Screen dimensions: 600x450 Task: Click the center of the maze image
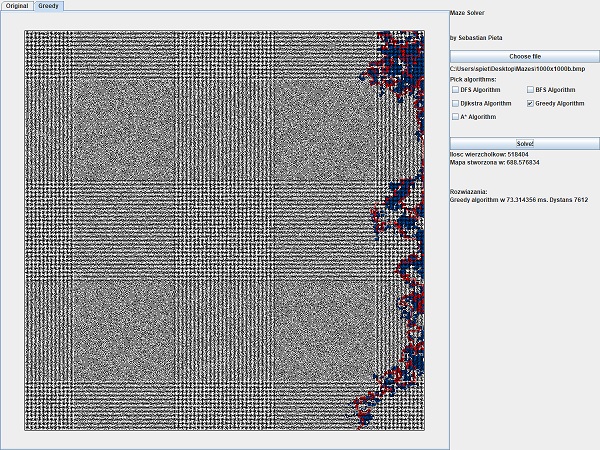[225, 230]
